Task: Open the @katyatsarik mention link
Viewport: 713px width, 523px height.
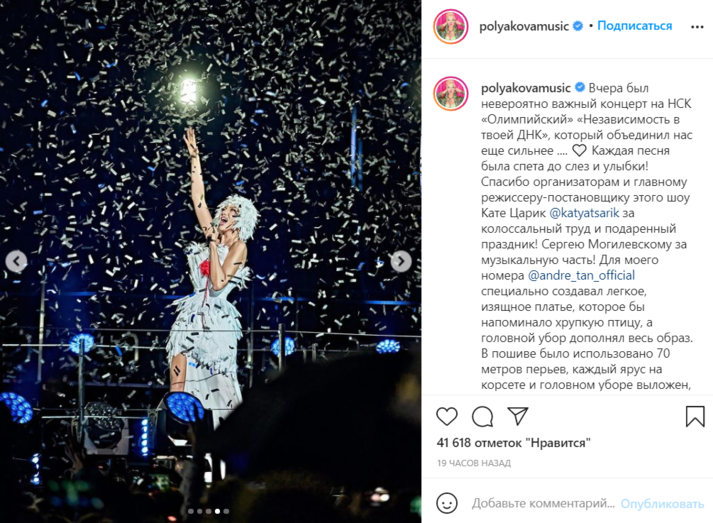Action: [584, 213]
